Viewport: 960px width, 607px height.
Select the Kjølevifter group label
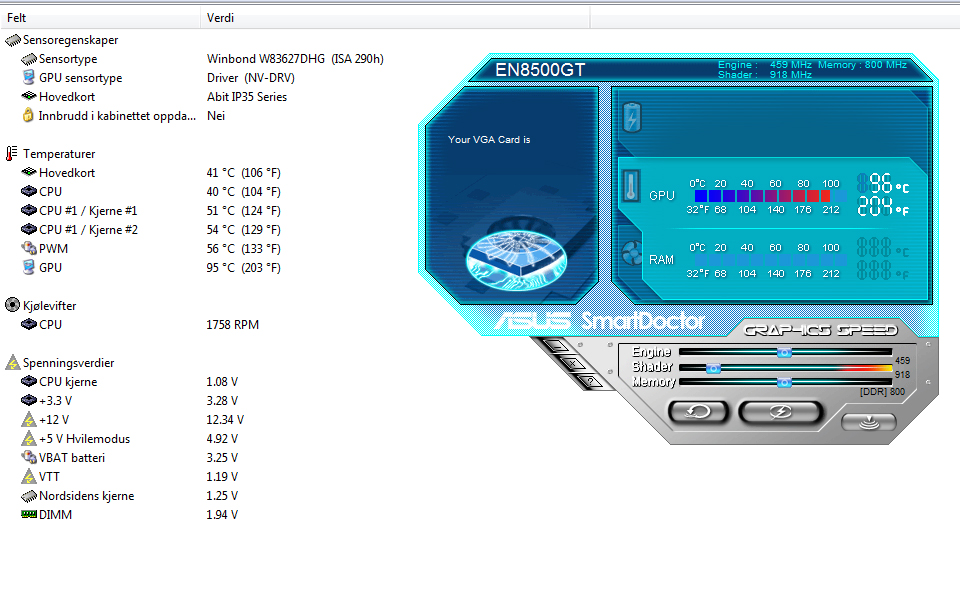coord(50,305)
